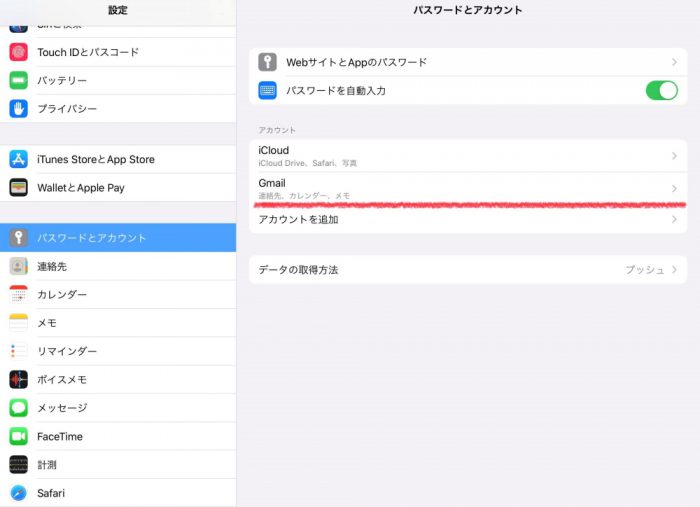
Task: Tap the Wallet icon
Action: pyautogui.click(x=18, y=187)
